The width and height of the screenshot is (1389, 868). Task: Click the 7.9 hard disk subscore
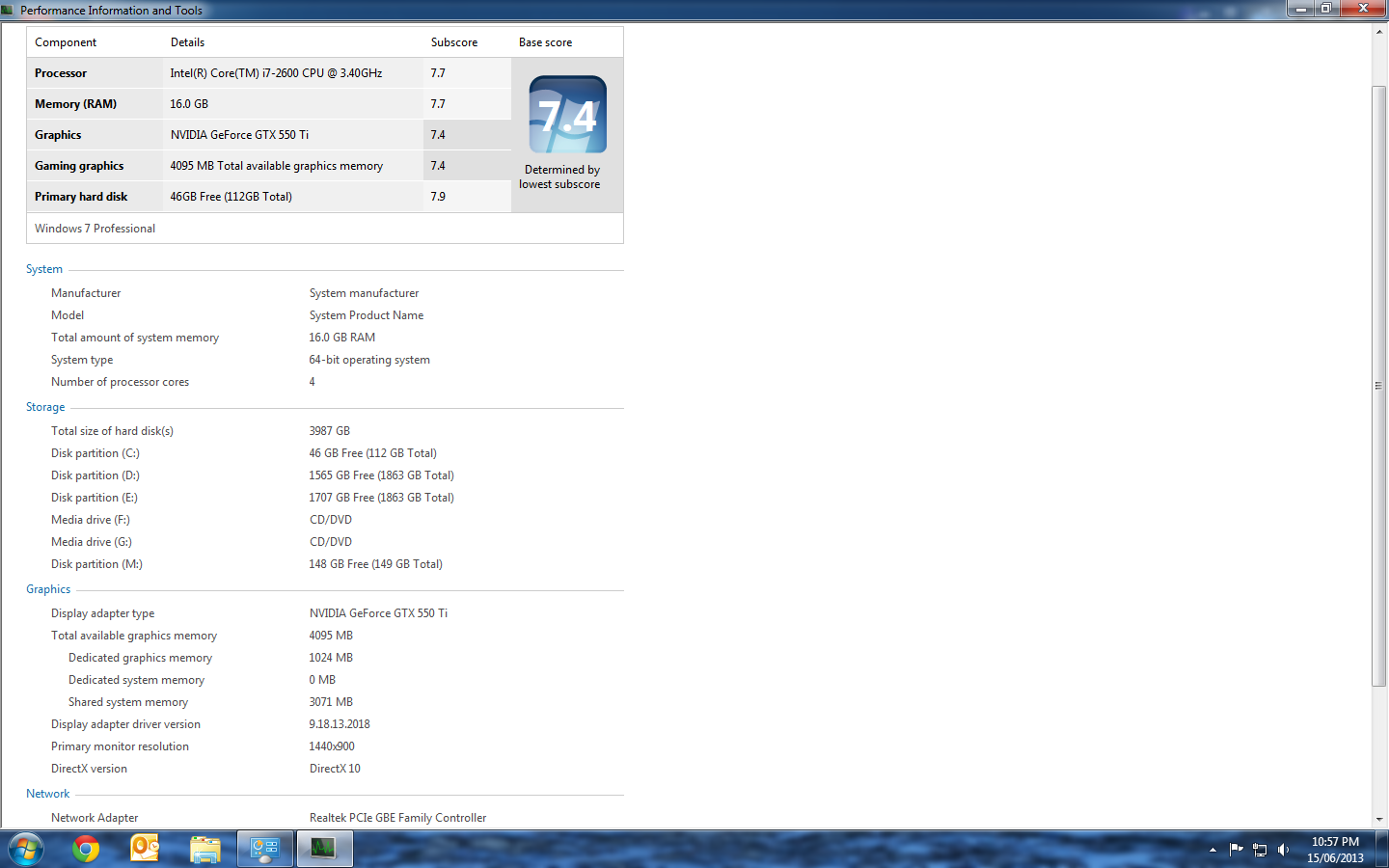438,197
